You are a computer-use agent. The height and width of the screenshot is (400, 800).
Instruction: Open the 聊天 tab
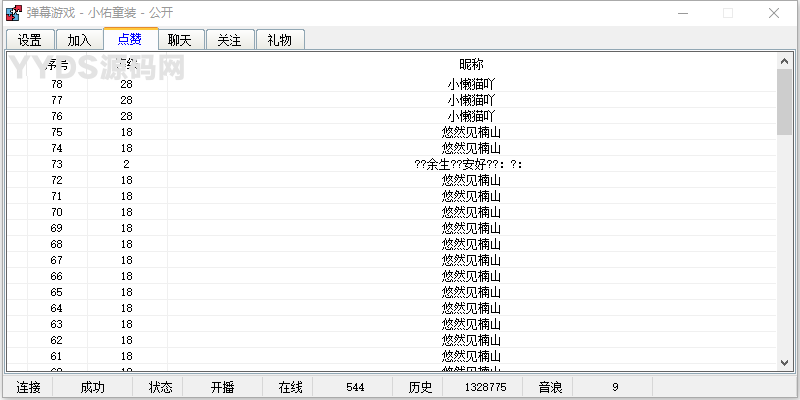(x=180, y=40)
